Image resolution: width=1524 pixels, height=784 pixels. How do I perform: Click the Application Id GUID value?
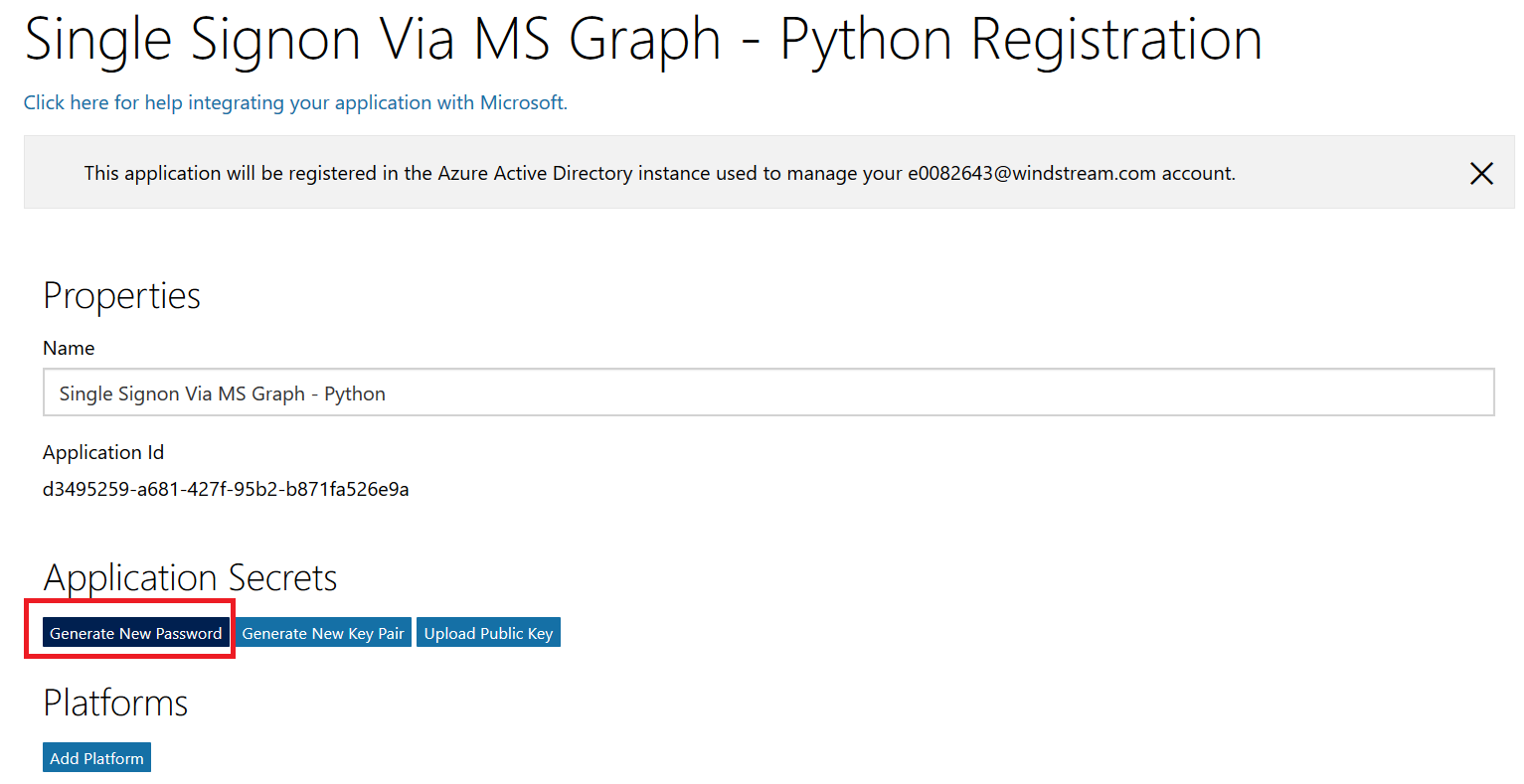click(226, 489)
